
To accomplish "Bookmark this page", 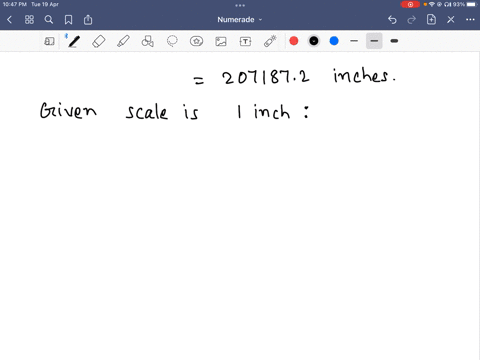I will pos(68,20).
